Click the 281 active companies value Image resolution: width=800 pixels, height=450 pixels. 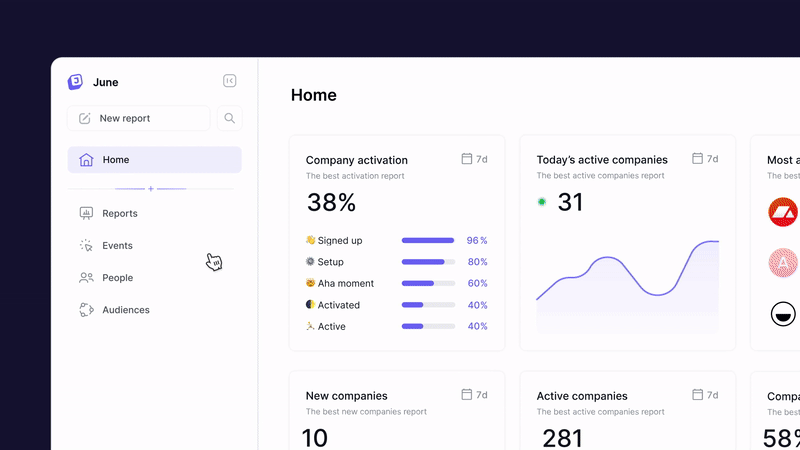point(562,438)
